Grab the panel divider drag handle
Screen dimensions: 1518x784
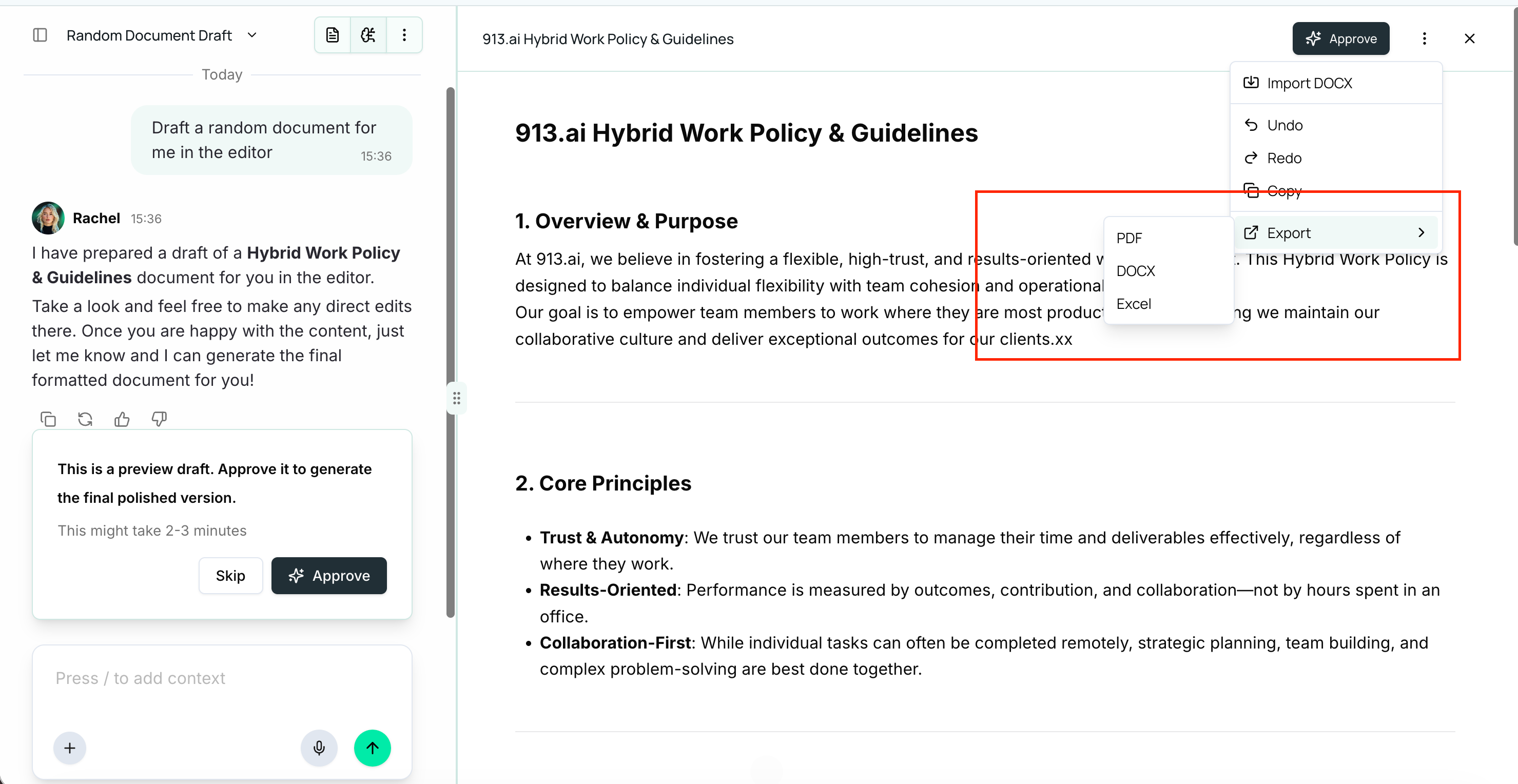(457, 398)
